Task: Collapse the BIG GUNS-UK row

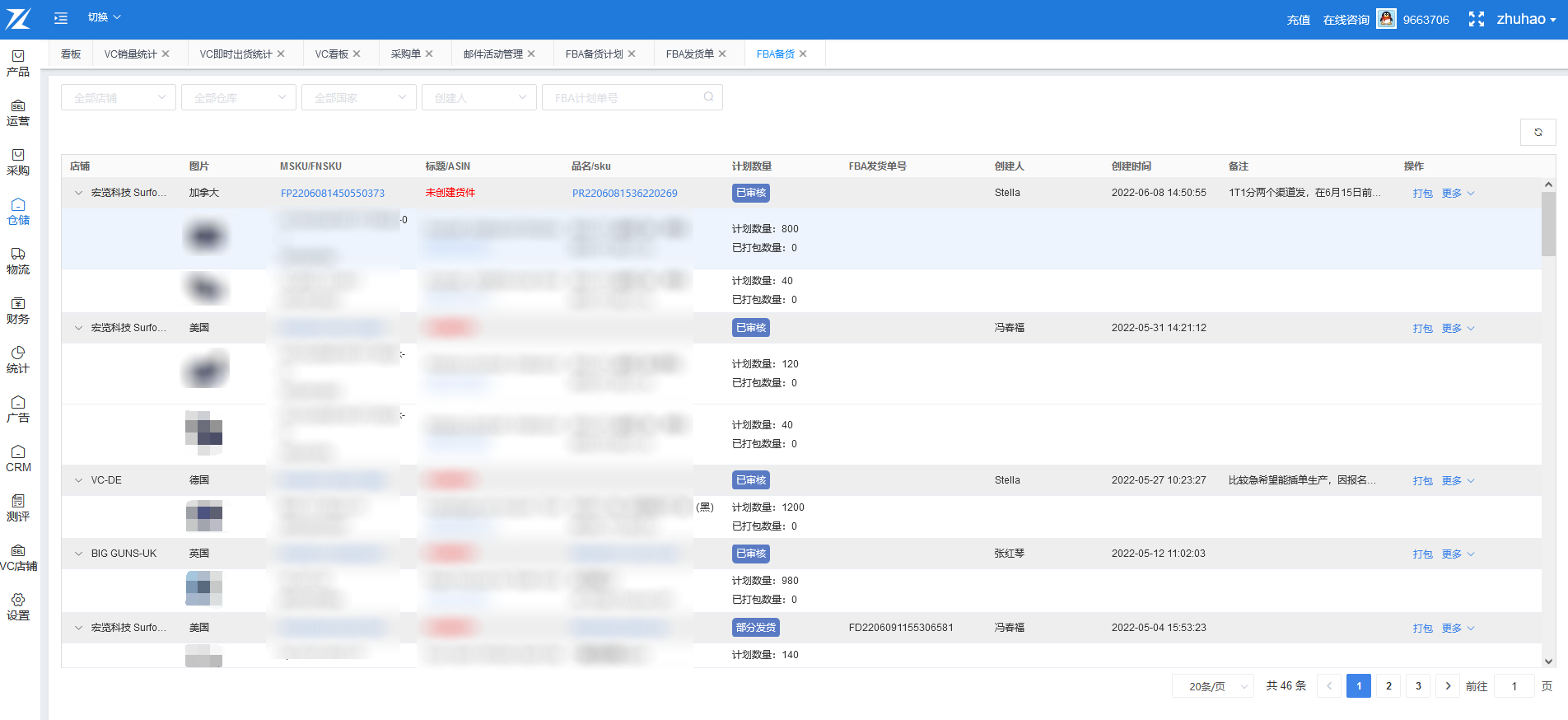Action: (x=79, y=554)
